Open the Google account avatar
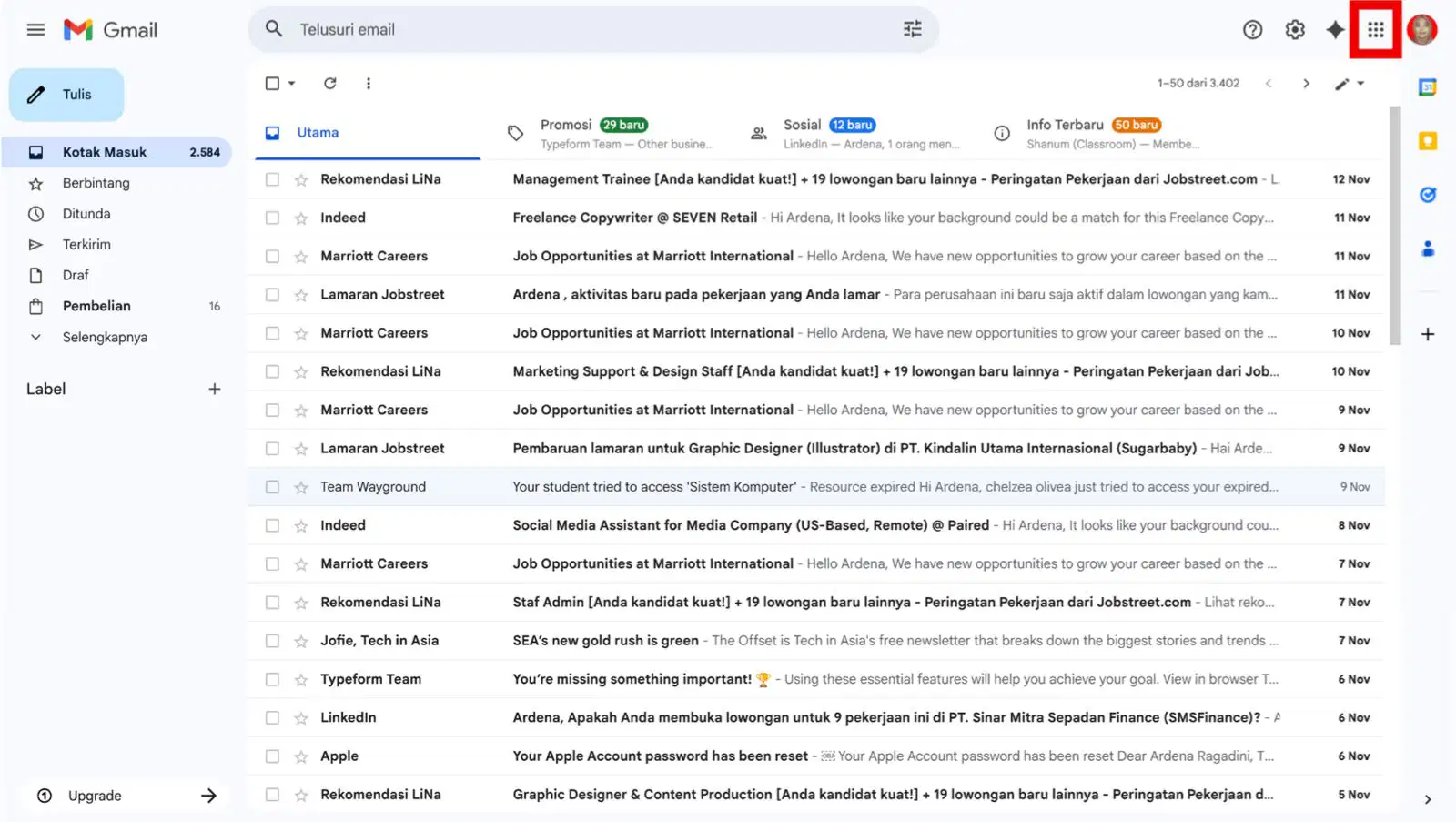The height and width of the screenshot is (822, 1456). 1421,30
